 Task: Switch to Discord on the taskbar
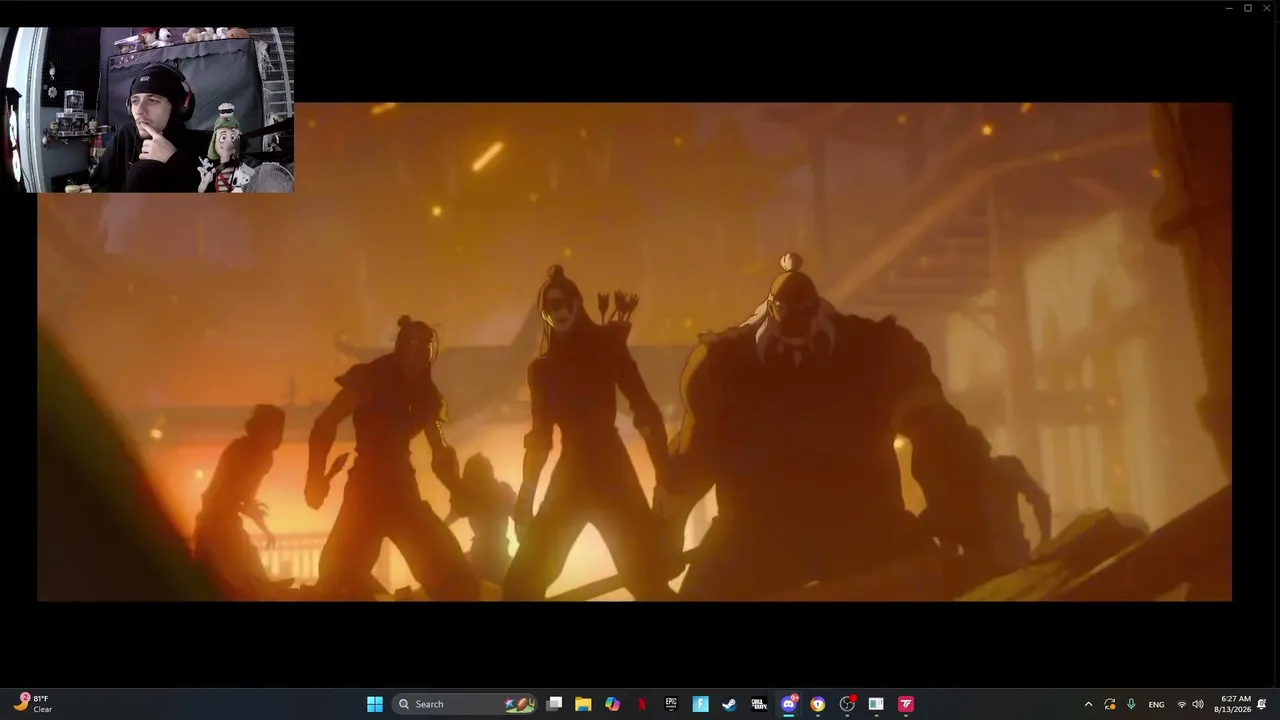point(788,704)
